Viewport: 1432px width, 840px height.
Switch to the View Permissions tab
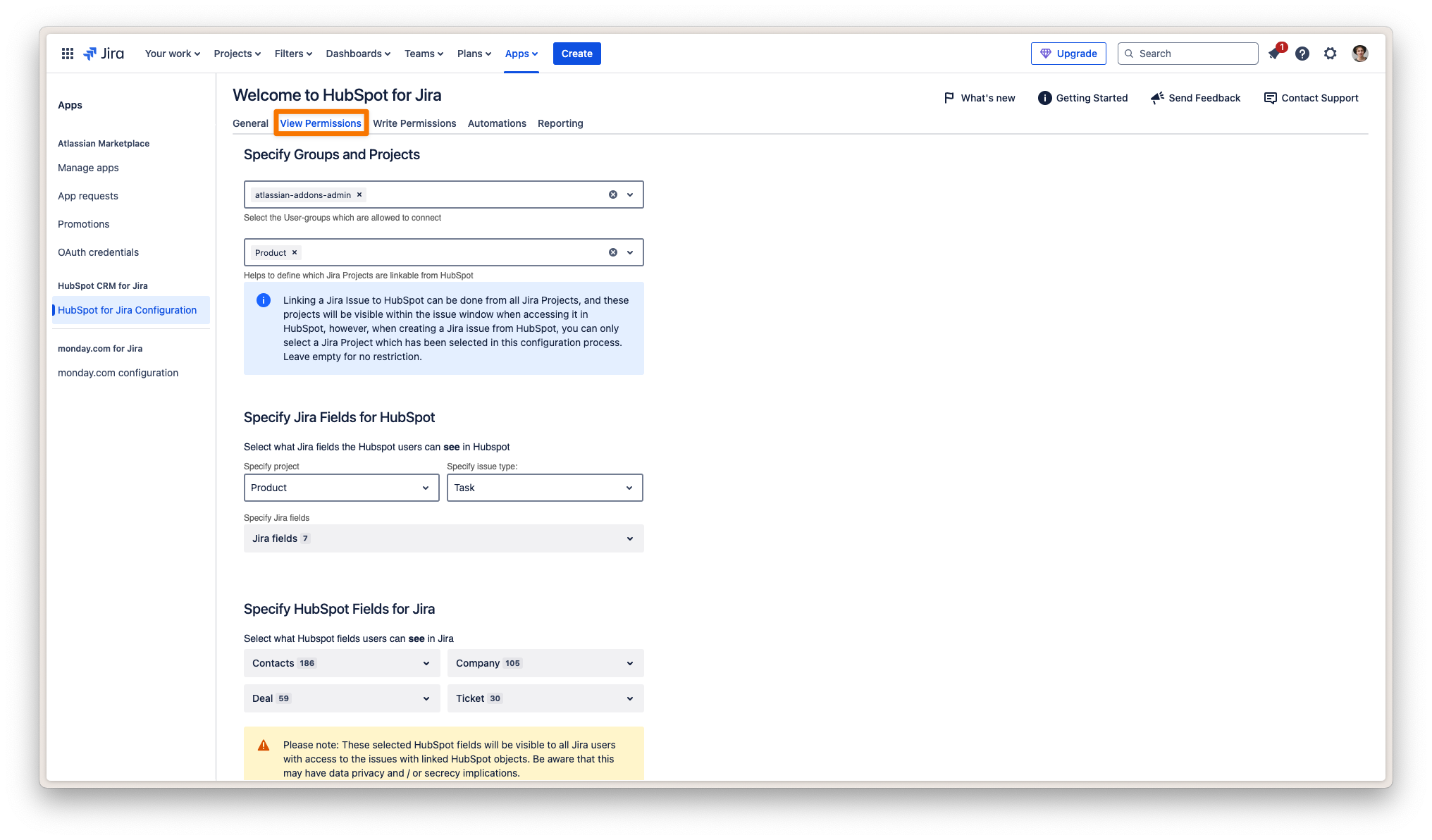coord(321,123)
